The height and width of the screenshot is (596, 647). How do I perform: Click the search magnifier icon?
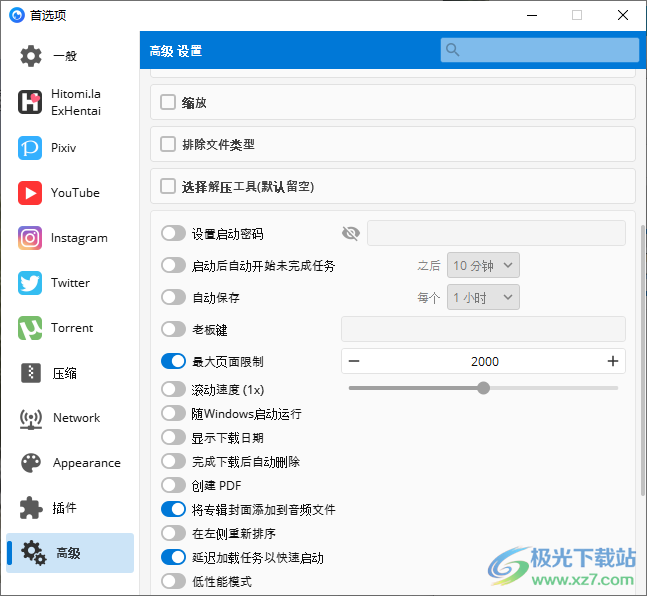coord(453,50)
